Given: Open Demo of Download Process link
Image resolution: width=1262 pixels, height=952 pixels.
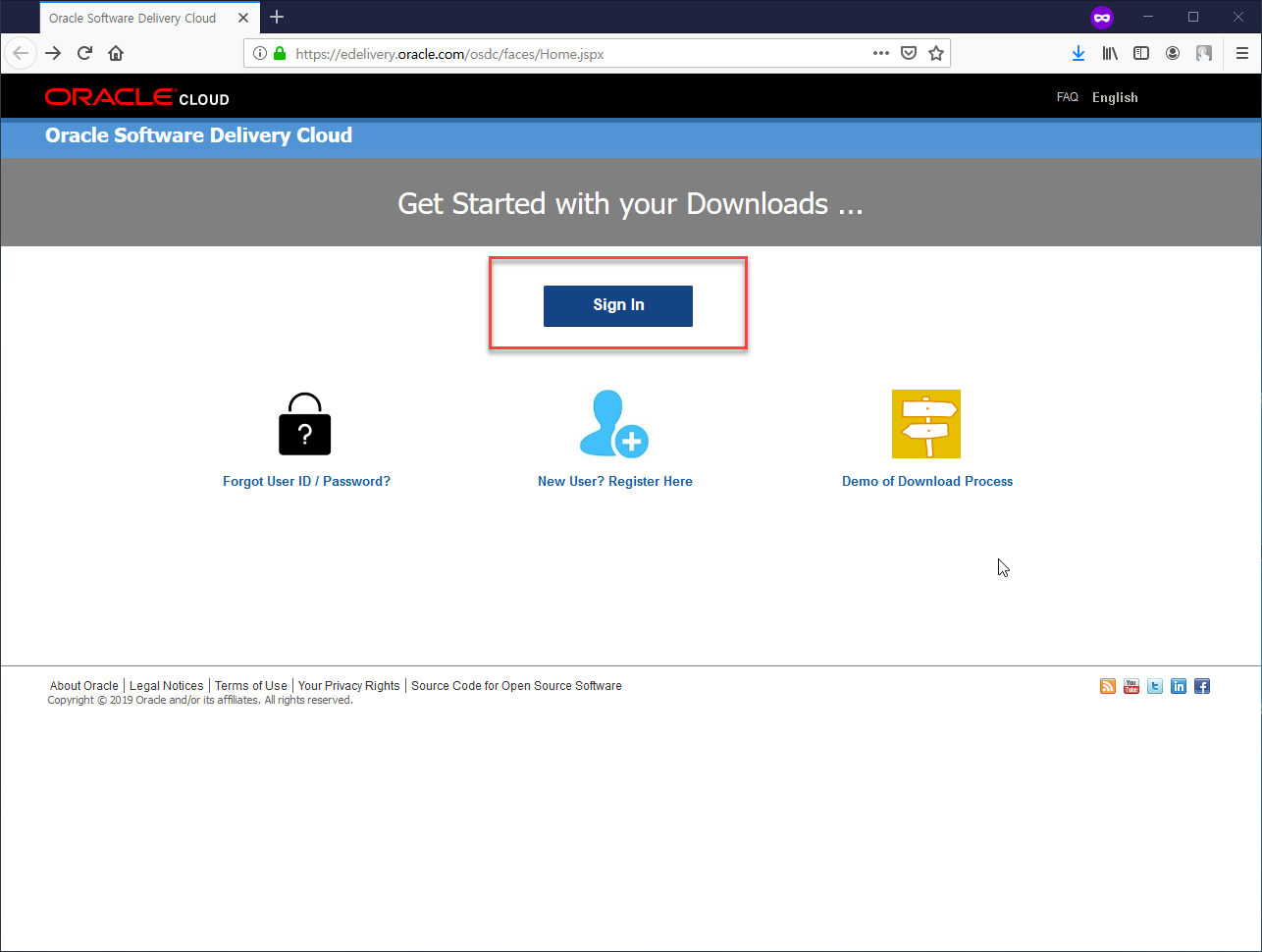Looking at the screenshot, I should pyautogui.click(x=927, y=481).
